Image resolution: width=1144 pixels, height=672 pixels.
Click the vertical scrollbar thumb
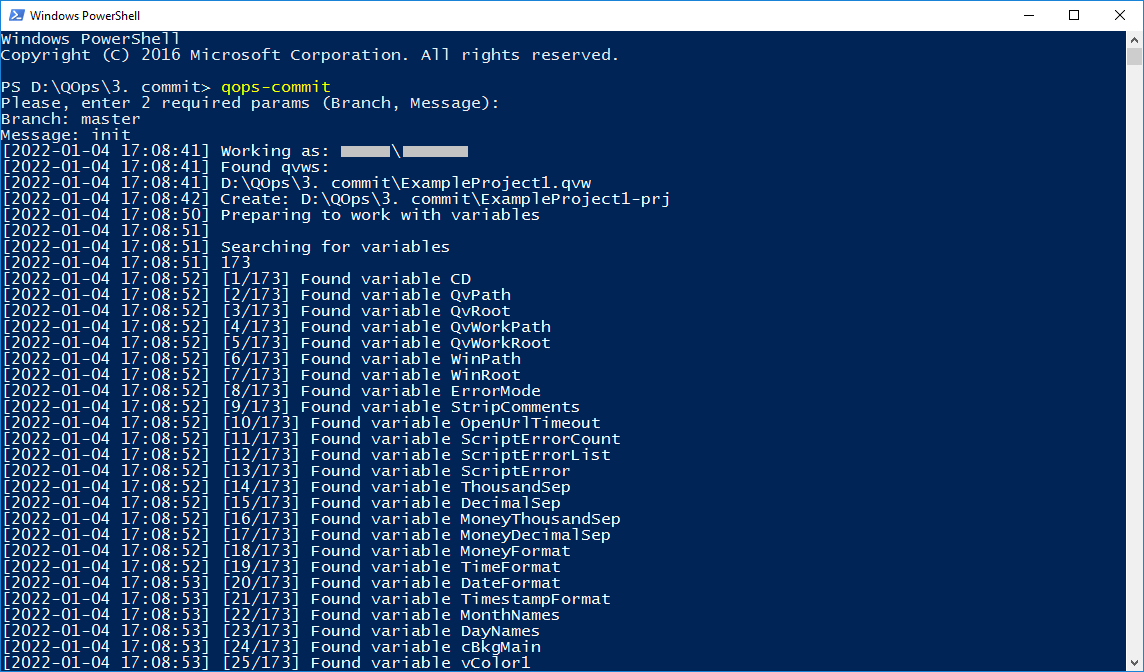tap(1135, 57)
